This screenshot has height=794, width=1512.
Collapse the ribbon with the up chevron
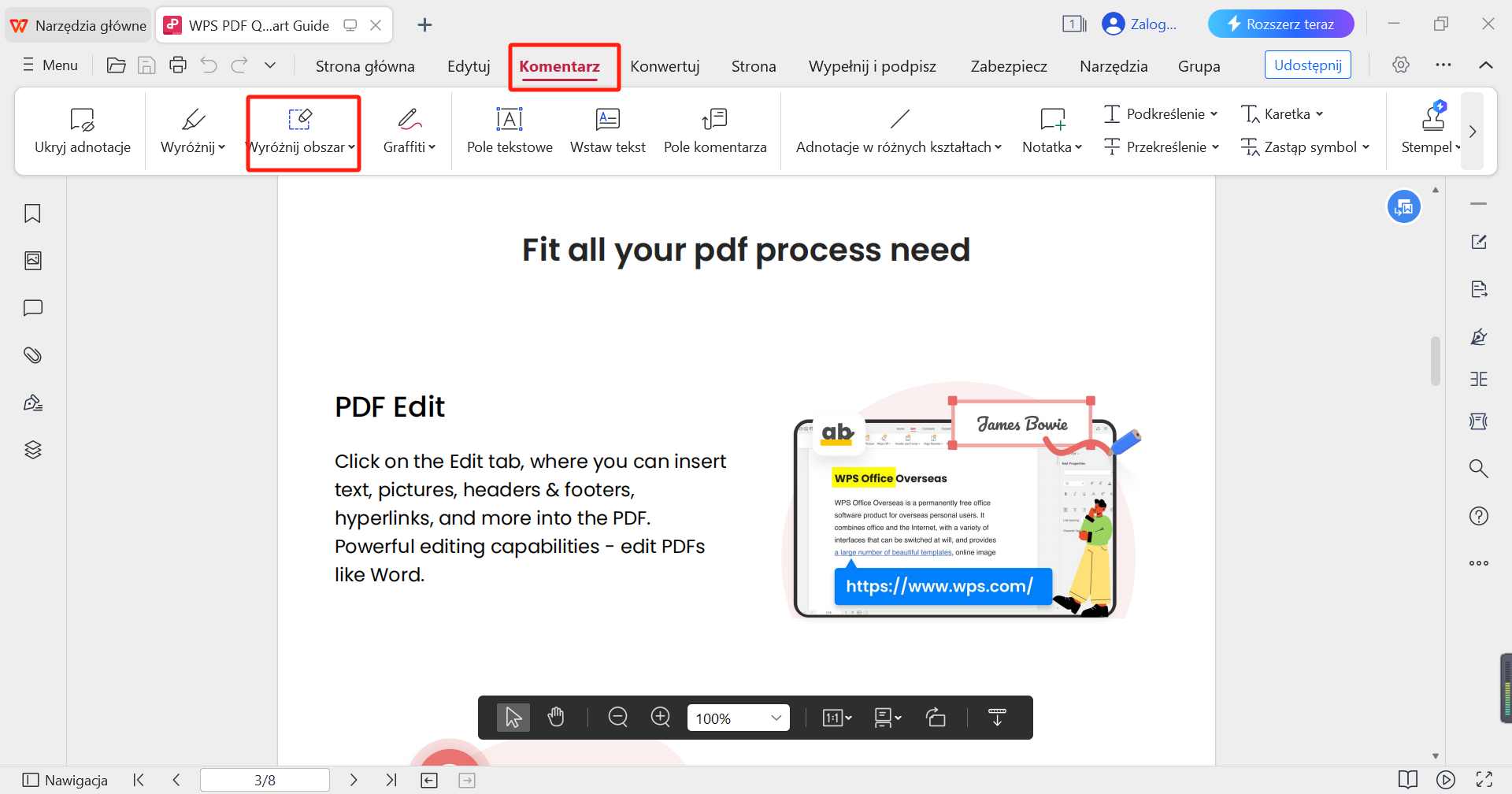click(1486, 65)
